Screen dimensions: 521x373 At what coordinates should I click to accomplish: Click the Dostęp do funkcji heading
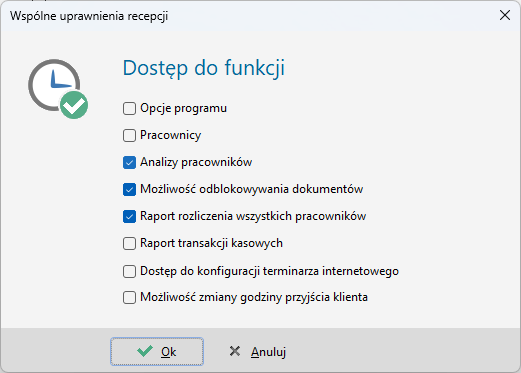(x=204, y=68)
